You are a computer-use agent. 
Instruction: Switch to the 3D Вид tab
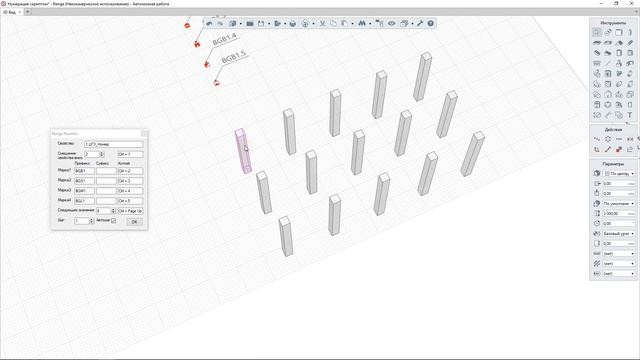[9, 12]
